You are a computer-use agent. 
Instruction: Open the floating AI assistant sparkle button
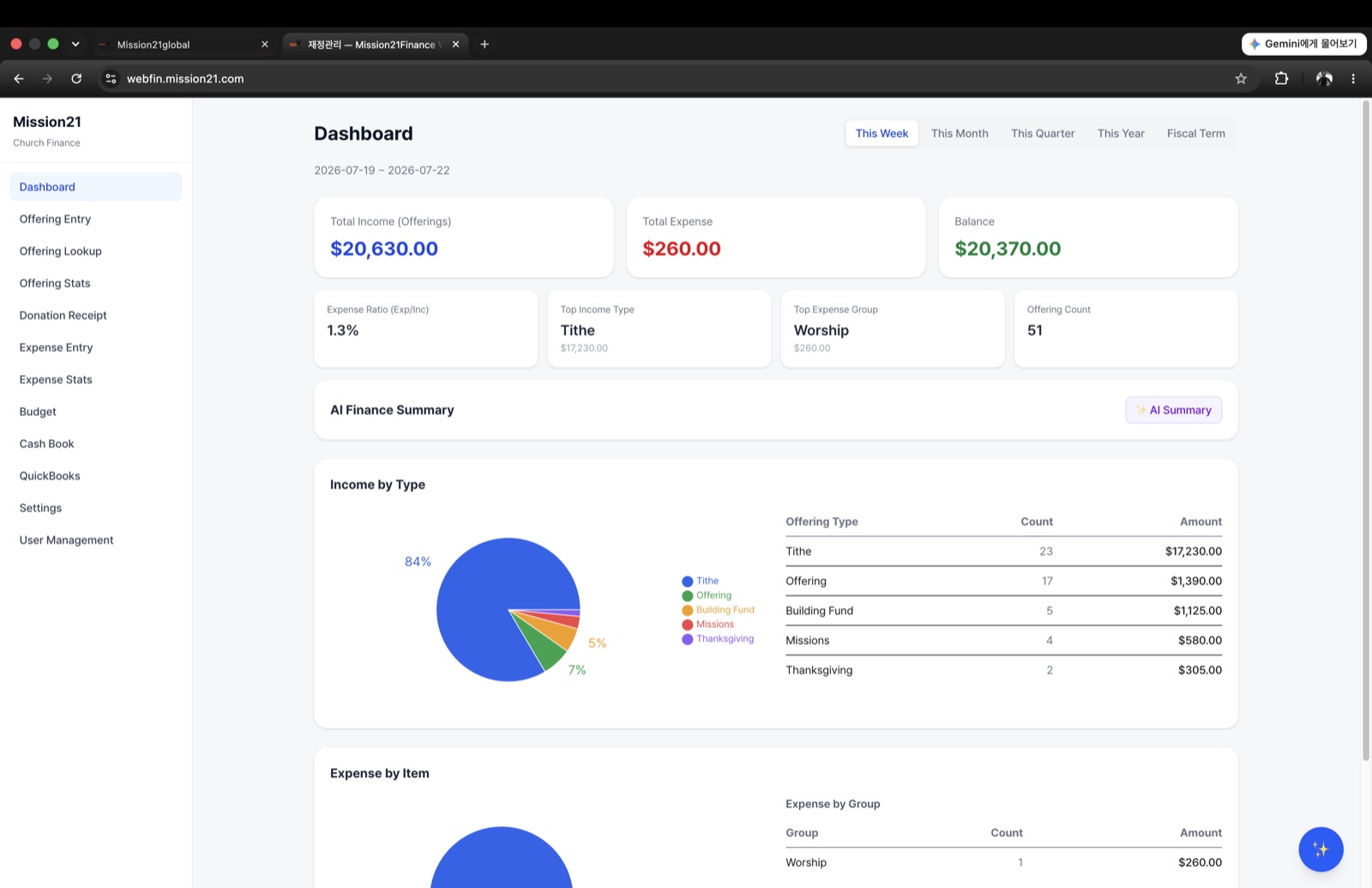coord(1321,849)
